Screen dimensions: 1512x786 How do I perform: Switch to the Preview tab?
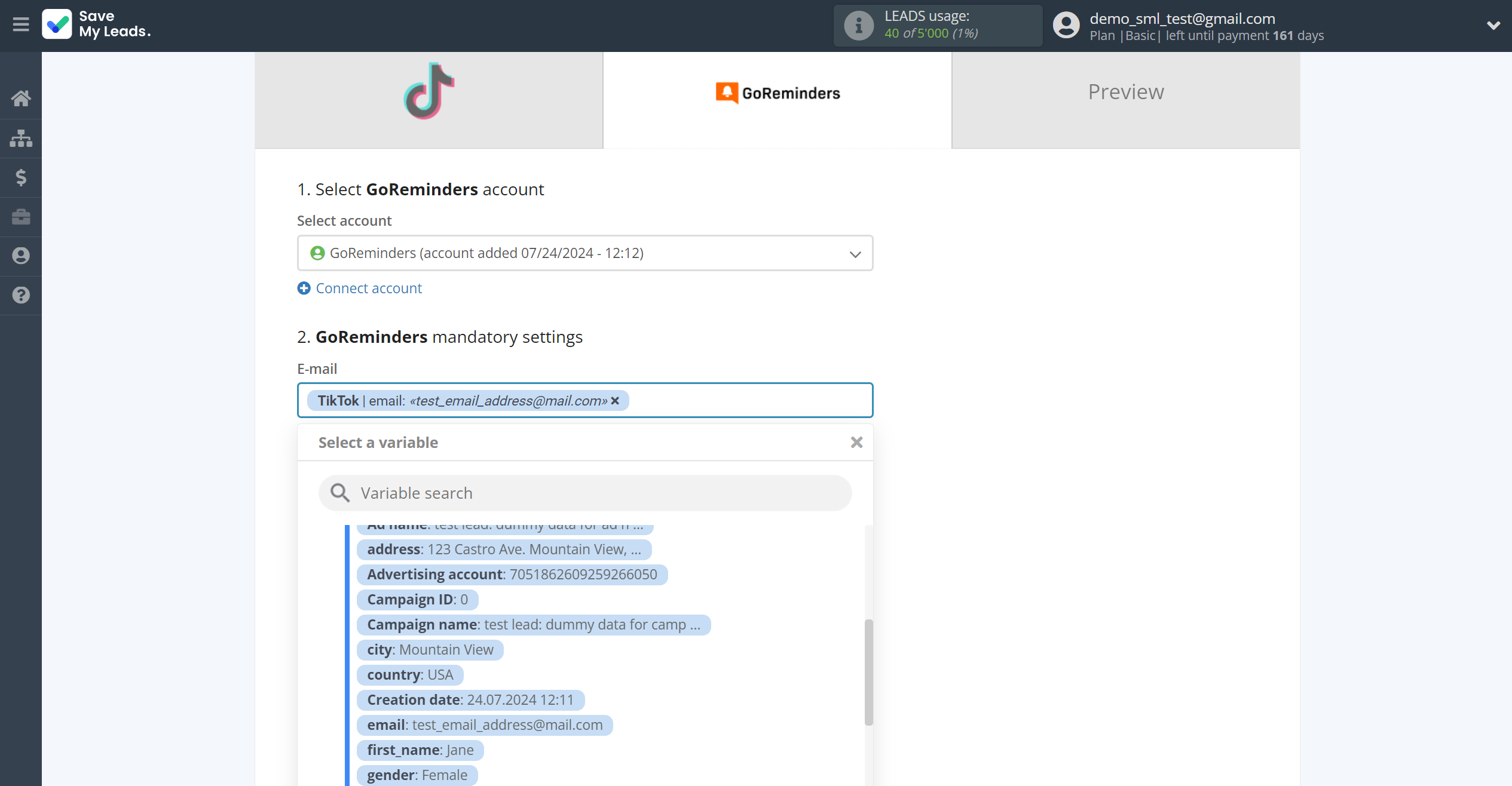click(x=1125, y=100)
